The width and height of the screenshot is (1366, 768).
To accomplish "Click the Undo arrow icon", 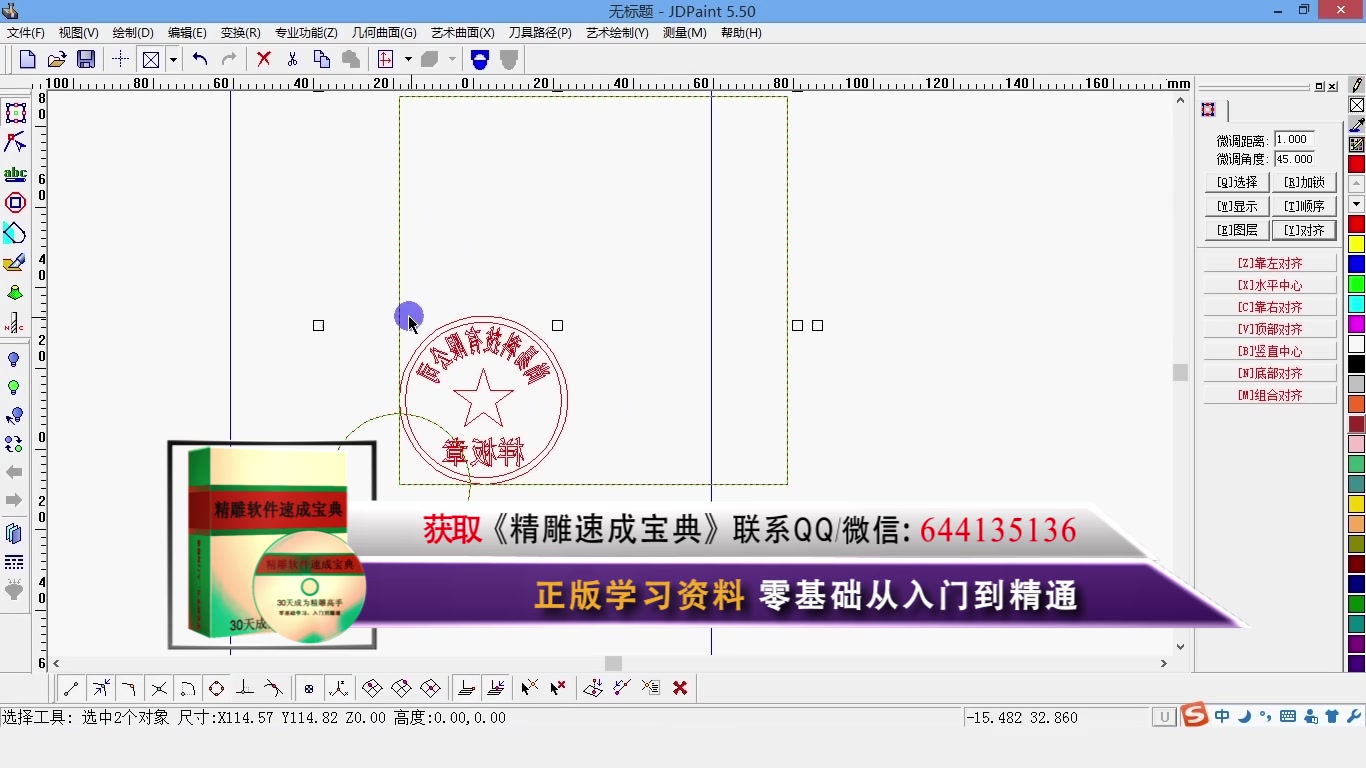I will (199, 58).
